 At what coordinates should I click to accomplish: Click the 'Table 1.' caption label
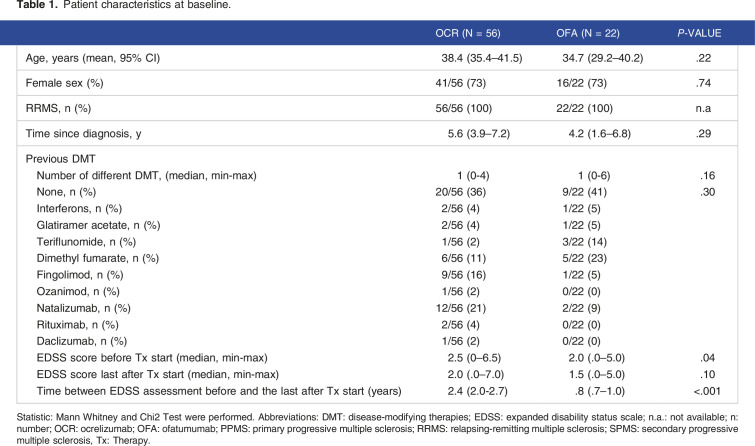click(x=26, y=9)
